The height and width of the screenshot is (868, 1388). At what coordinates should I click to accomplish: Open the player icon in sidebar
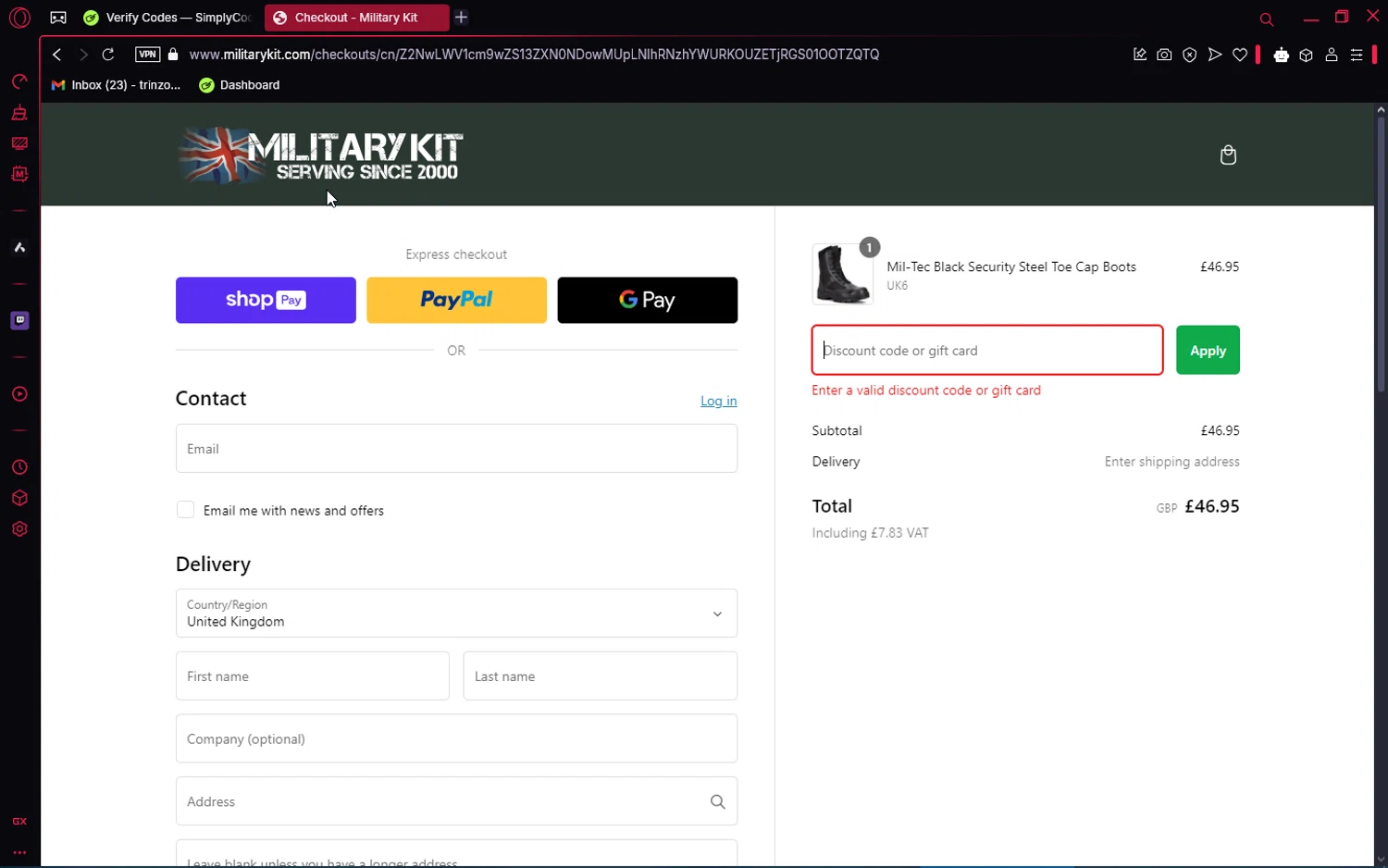pos(19,394)
